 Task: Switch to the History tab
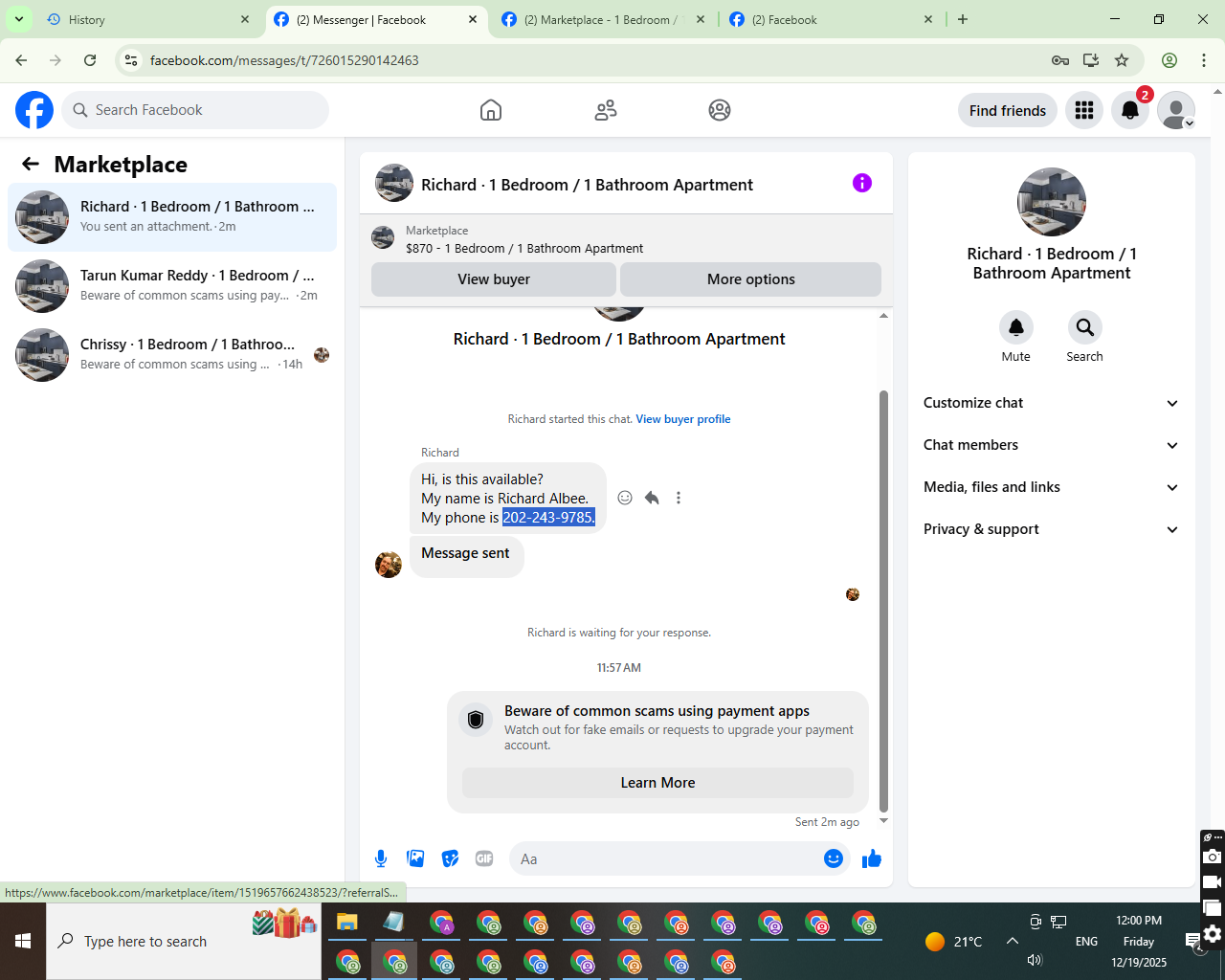pyautogui.click(x=148, y=19)
